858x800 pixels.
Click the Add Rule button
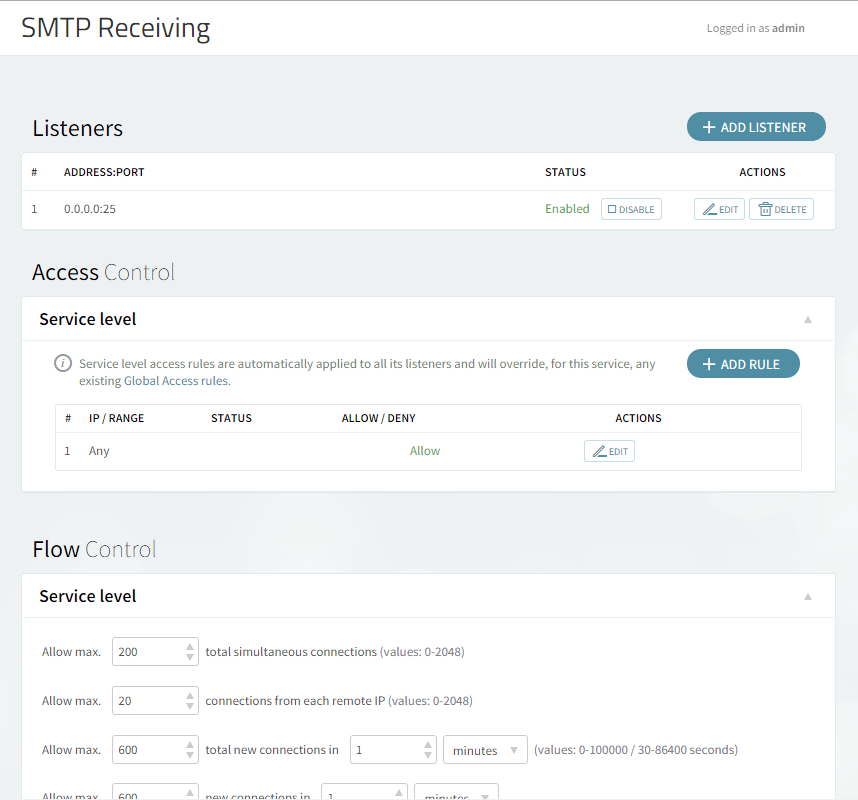coord(742,364)
